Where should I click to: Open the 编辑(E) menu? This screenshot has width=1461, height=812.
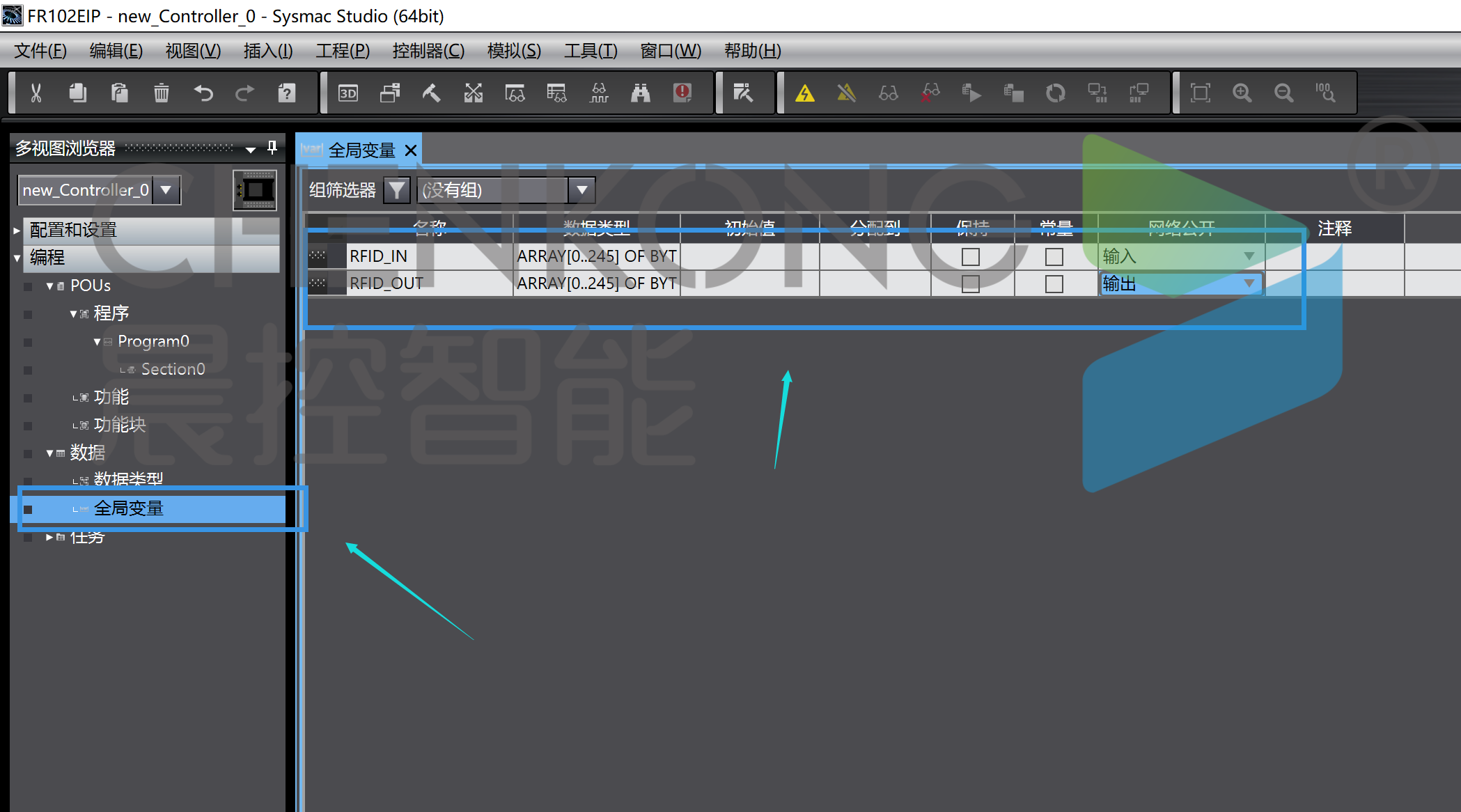pos(116,51)
